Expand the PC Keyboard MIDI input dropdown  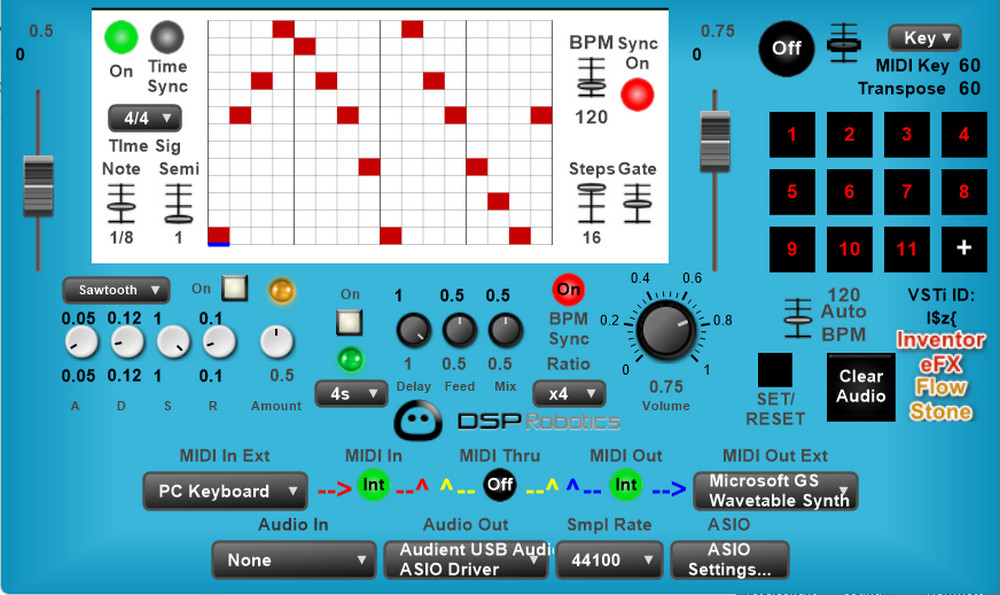point(224,491)
